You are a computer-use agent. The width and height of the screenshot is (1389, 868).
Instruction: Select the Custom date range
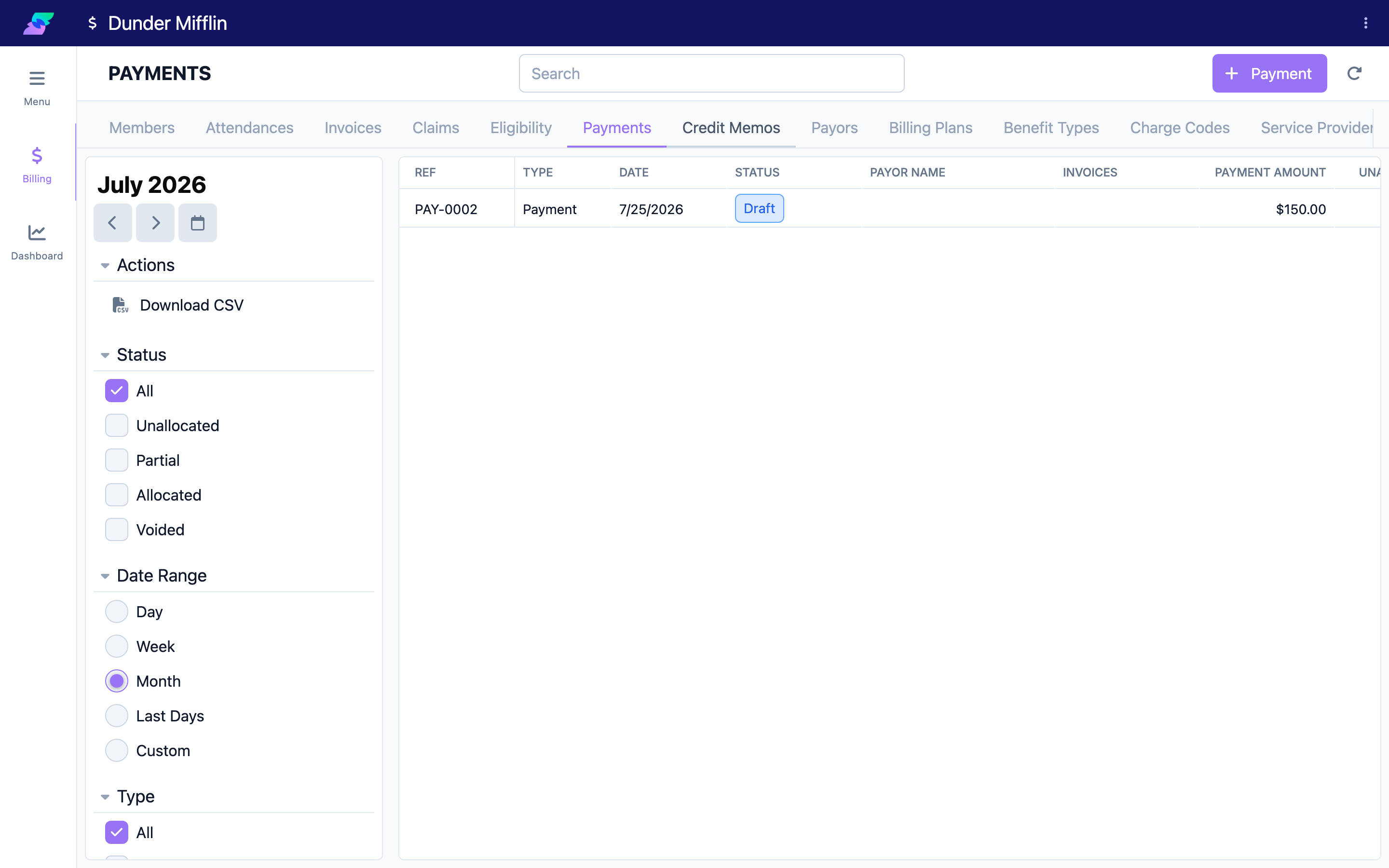(117, 750)
